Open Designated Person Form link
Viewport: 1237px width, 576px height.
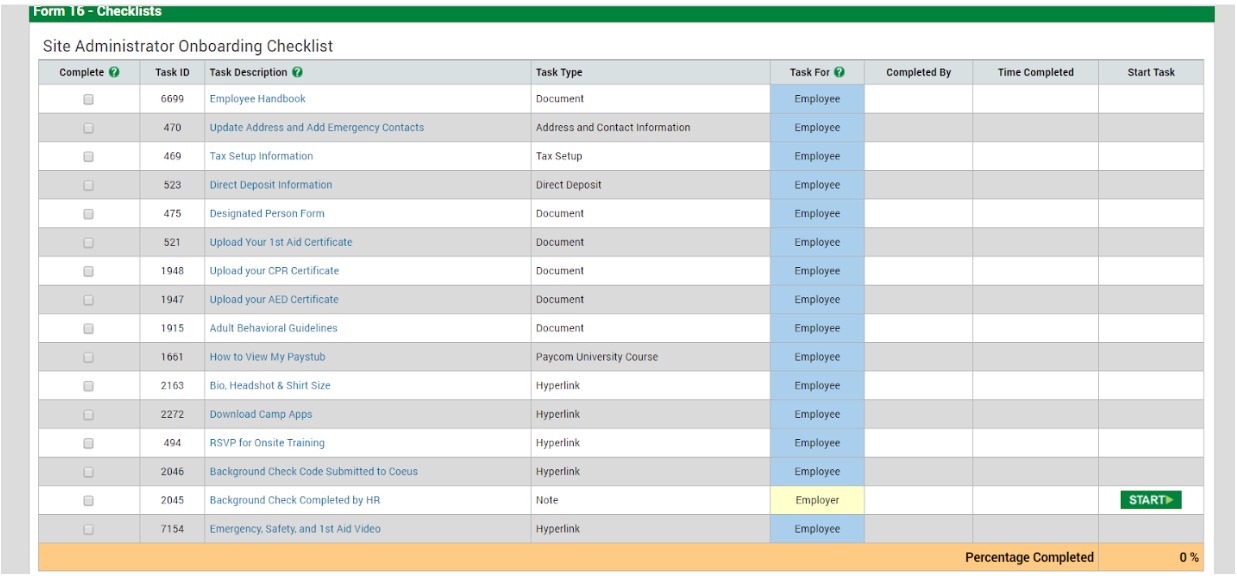(267, 214)
